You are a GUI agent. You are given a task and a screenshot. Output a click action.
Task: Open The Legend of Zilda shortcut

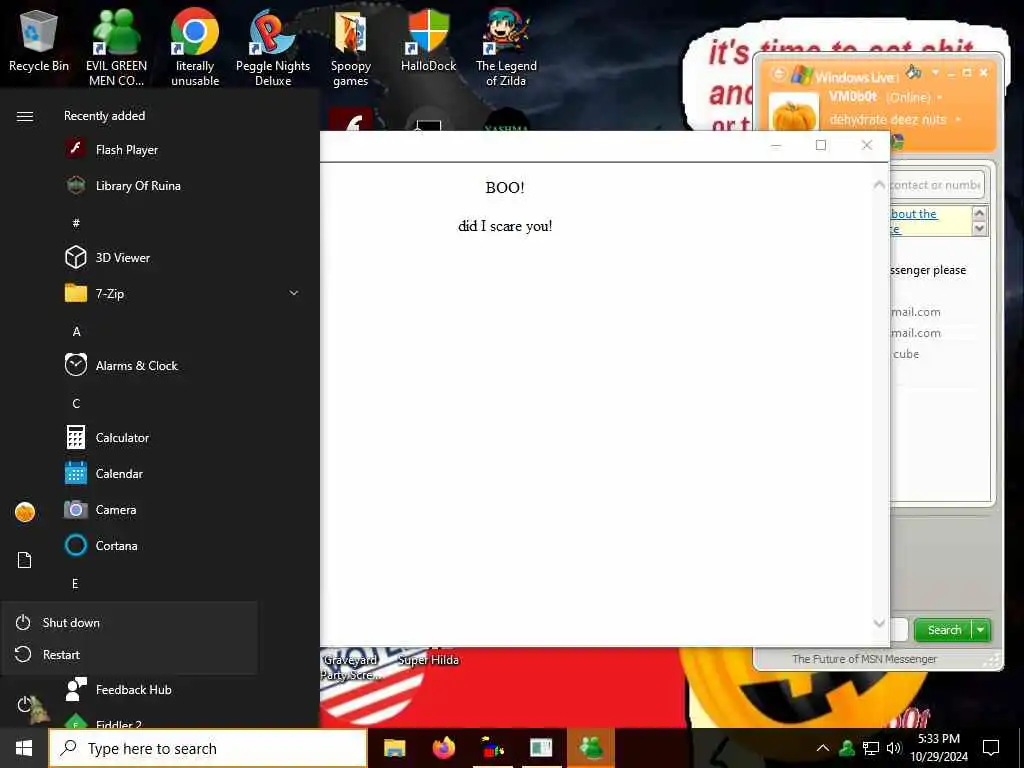coord(506,47)
